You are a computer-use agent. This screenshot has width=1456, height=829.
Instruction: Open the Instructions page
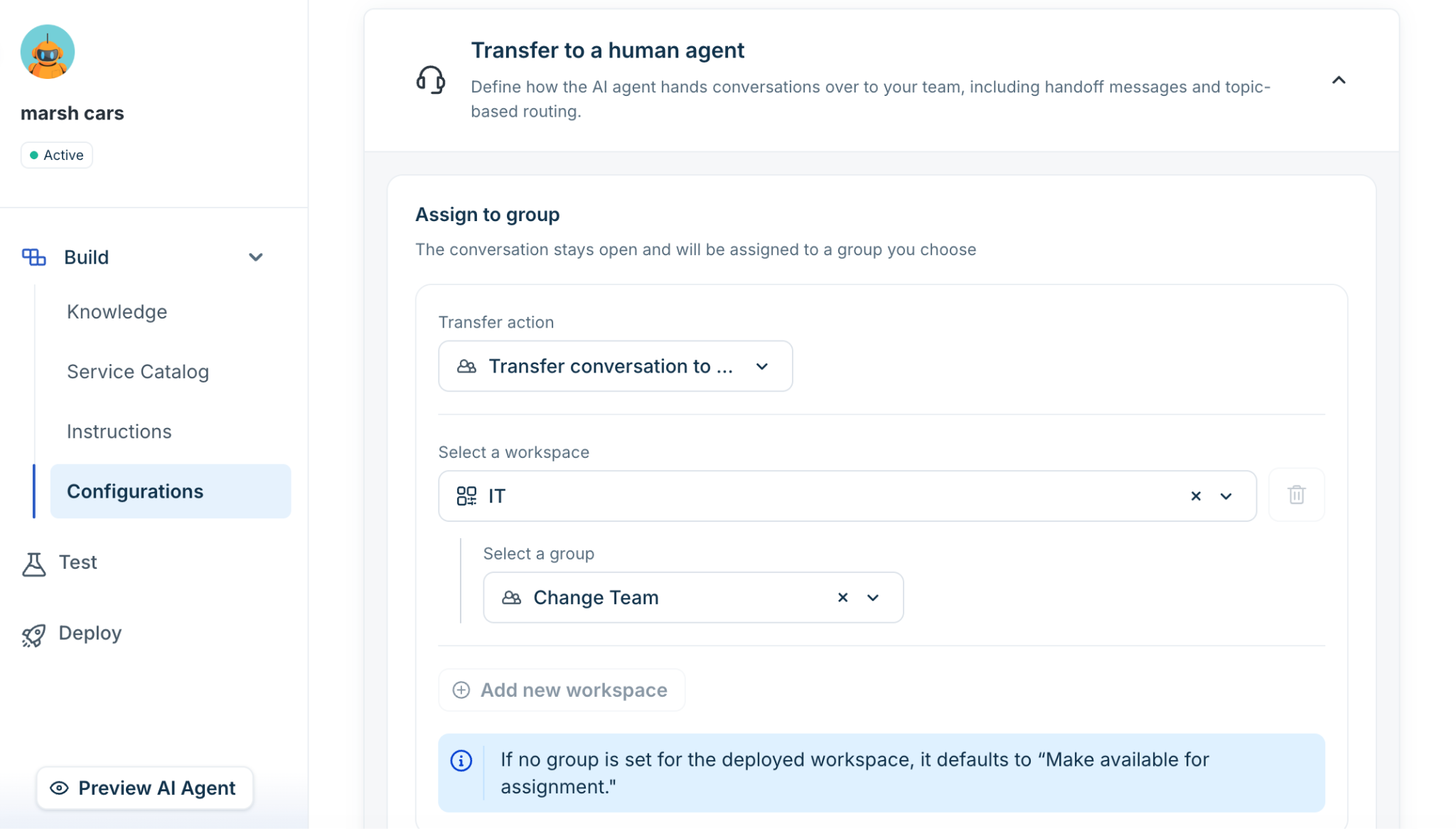coord(119,432)
